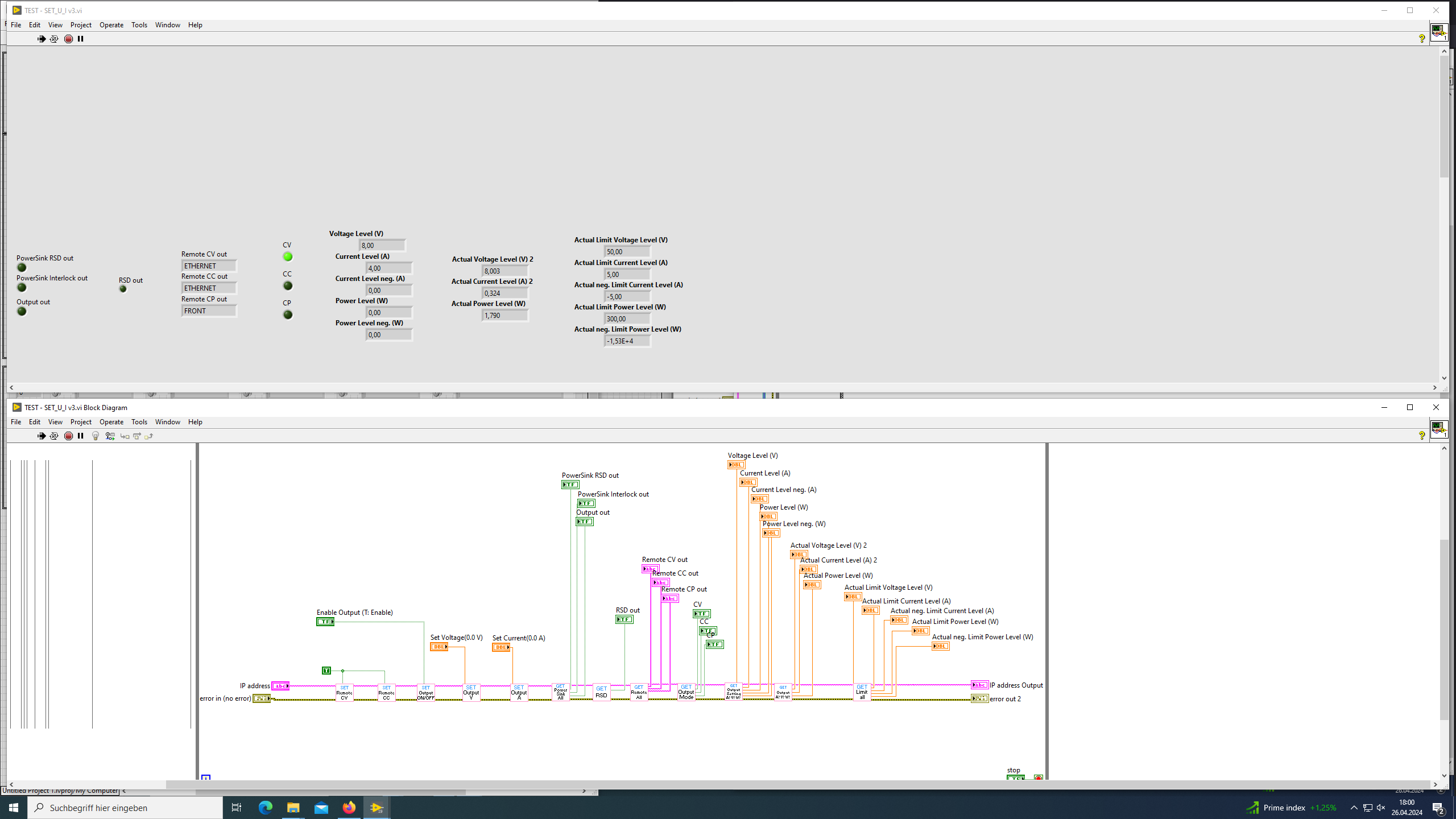1456x819 pixels.
Task: Click Run Continuously on block diagram
Action: (x=54, y=436)
